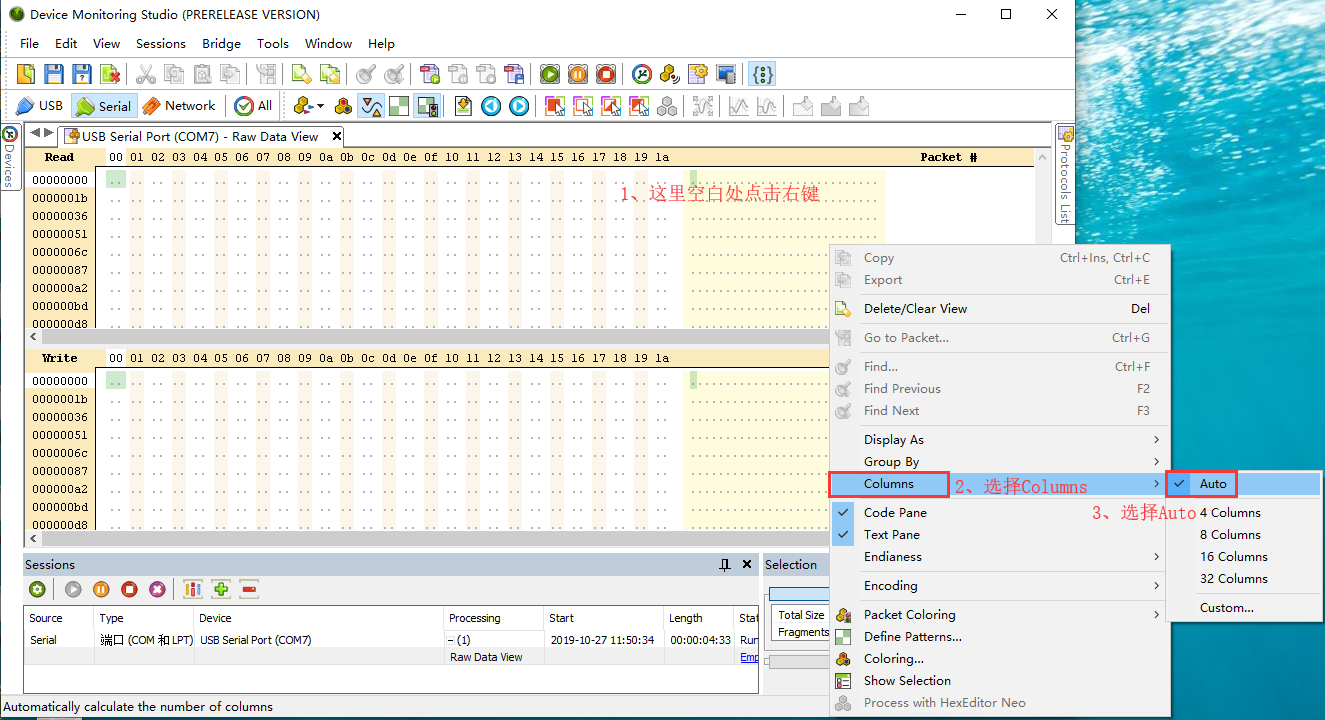Stop monitoring using the red stop icon

click(605, 73)
